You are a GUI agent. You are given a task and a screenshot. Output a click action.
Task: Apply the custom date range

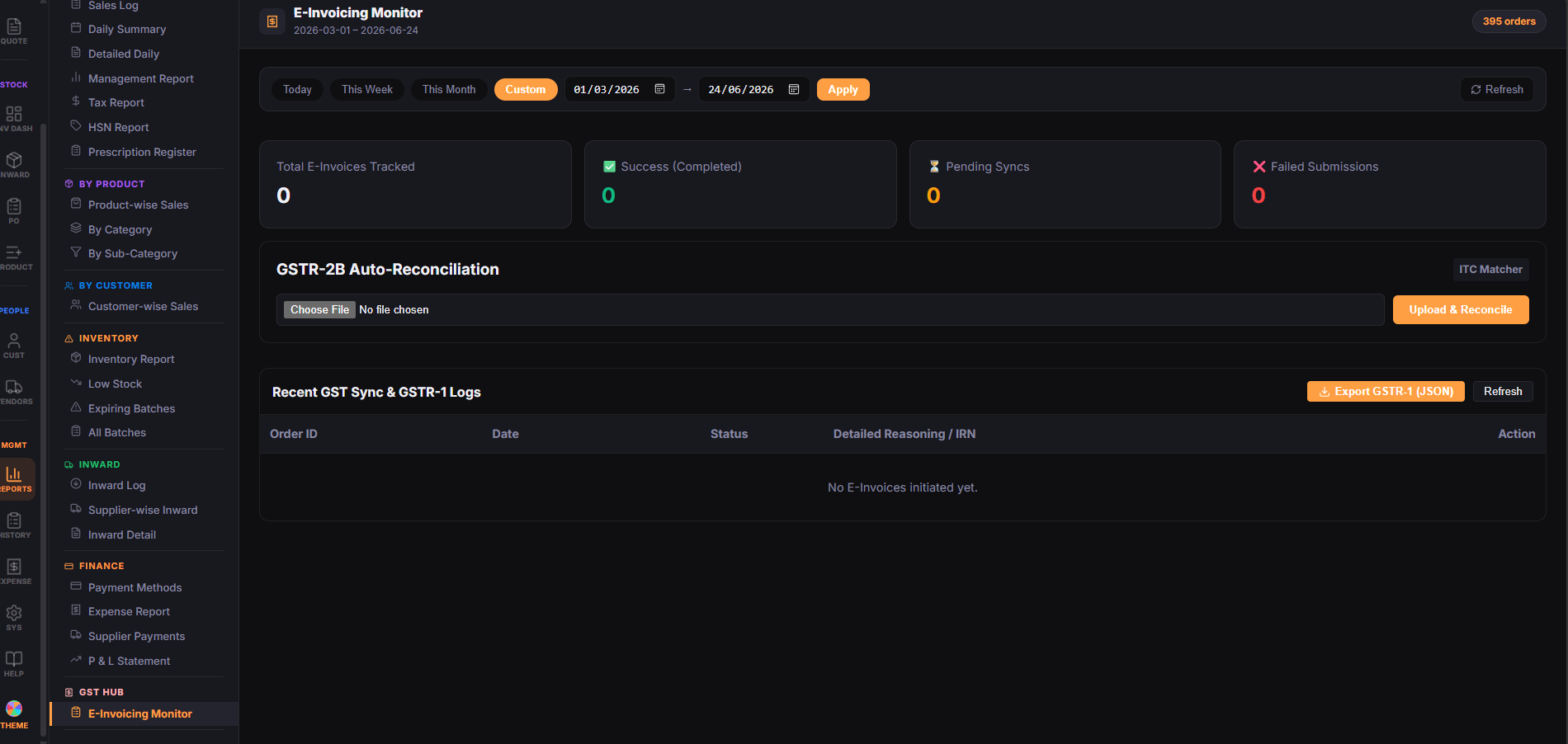(x=843, y=89)
